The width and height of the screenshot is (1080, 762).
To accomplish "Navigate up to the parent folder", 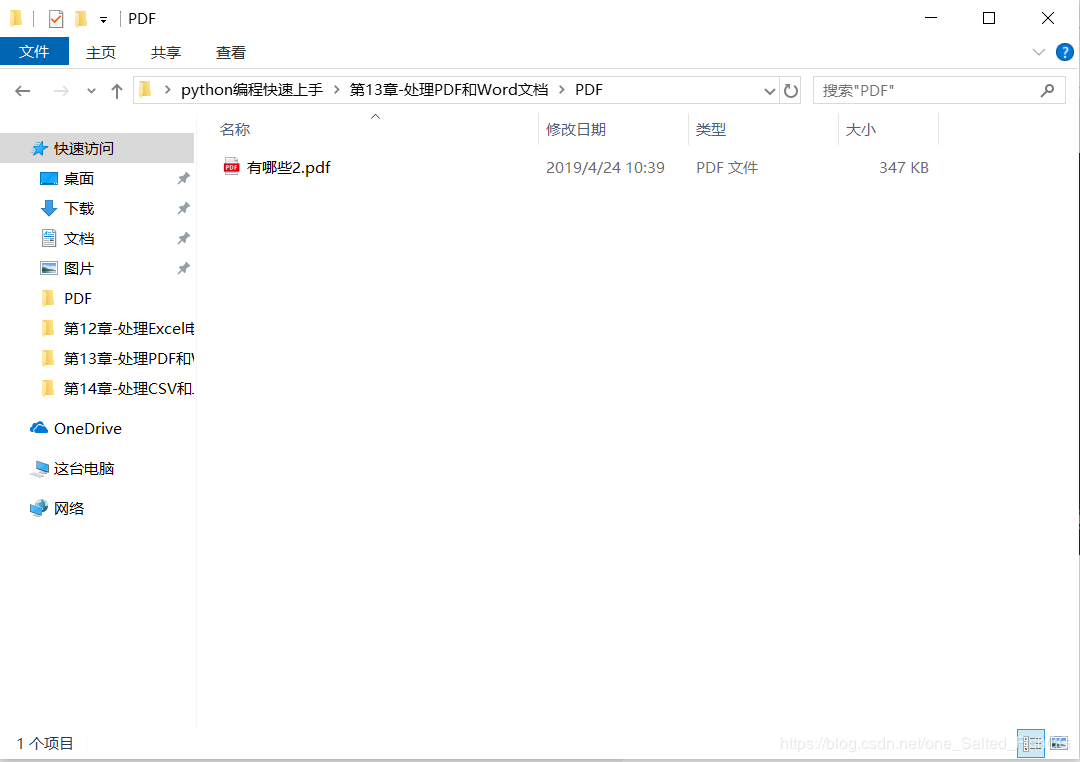I will point(117,90).
